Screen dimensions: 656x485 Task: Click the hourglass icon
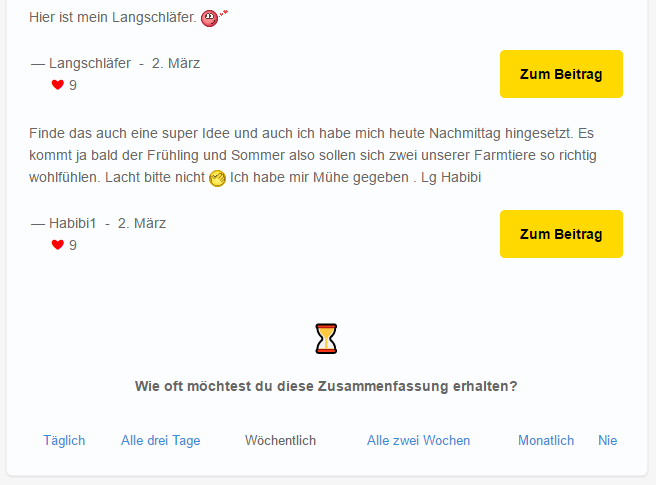pyautogui.click(x=327, y=339)
